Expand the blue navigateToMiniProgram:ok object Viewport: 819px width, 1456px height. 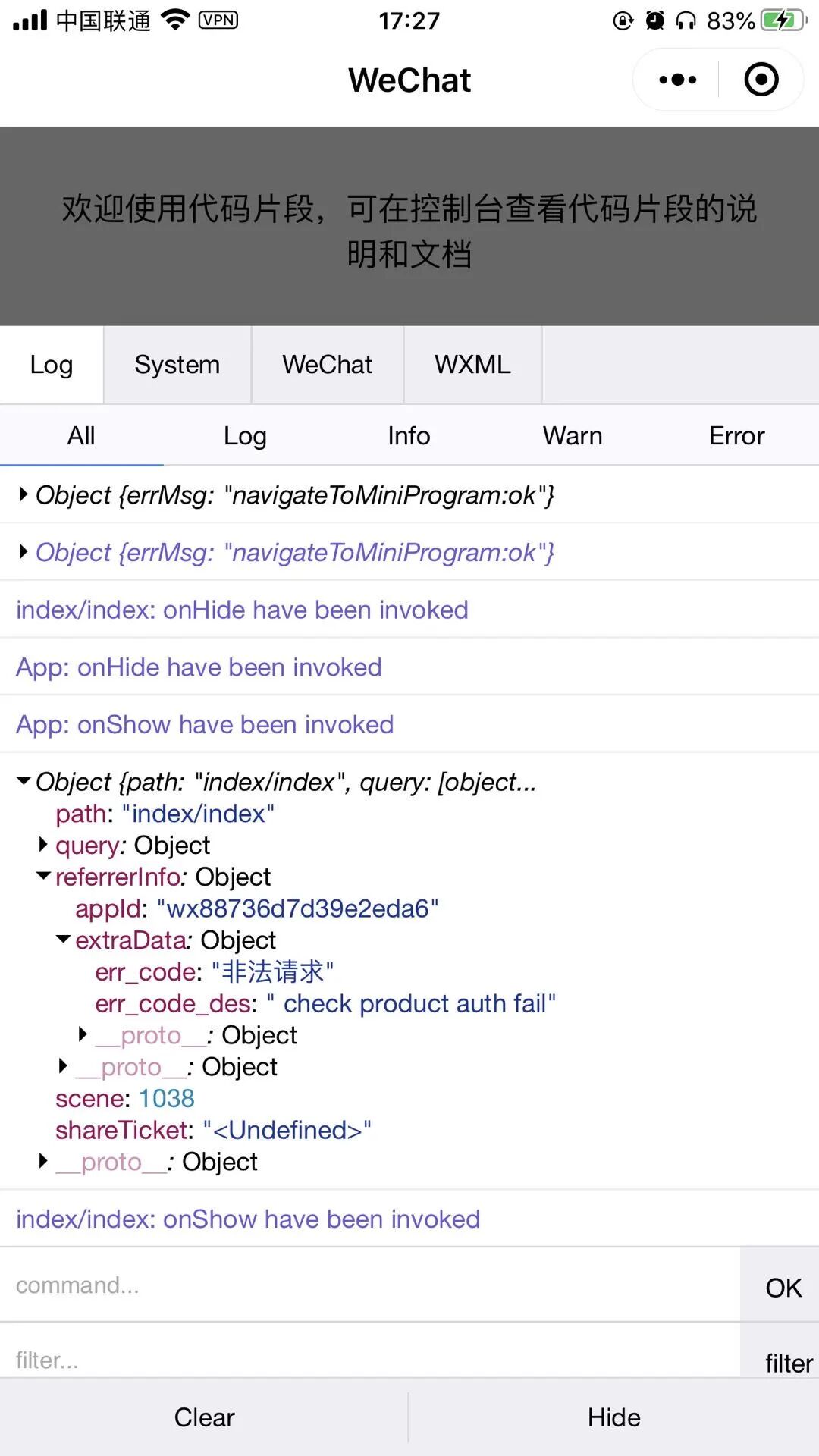tap(24, 552)
